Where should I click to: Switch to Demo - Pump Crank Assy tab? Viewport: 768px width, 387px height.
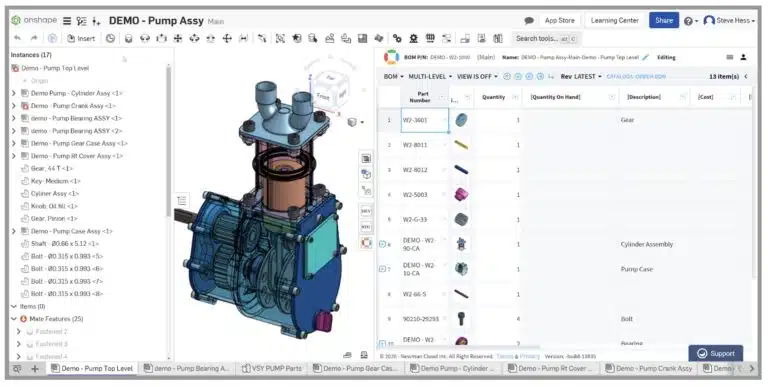(649, 368)
